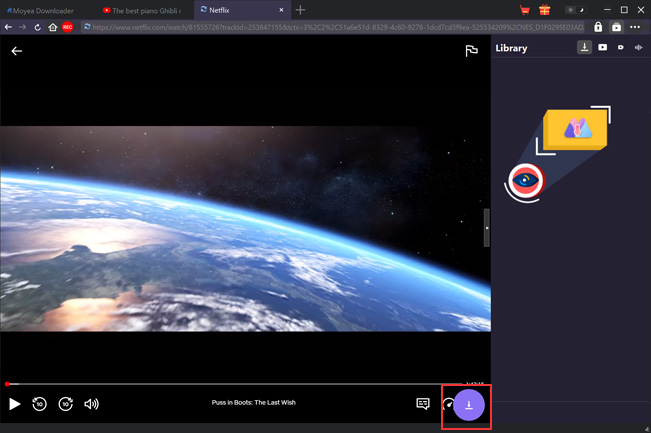Image resolution: width=651 pixels, height=433 pixels.
Task: Play the Netflix video
Action: coord(15,404)
